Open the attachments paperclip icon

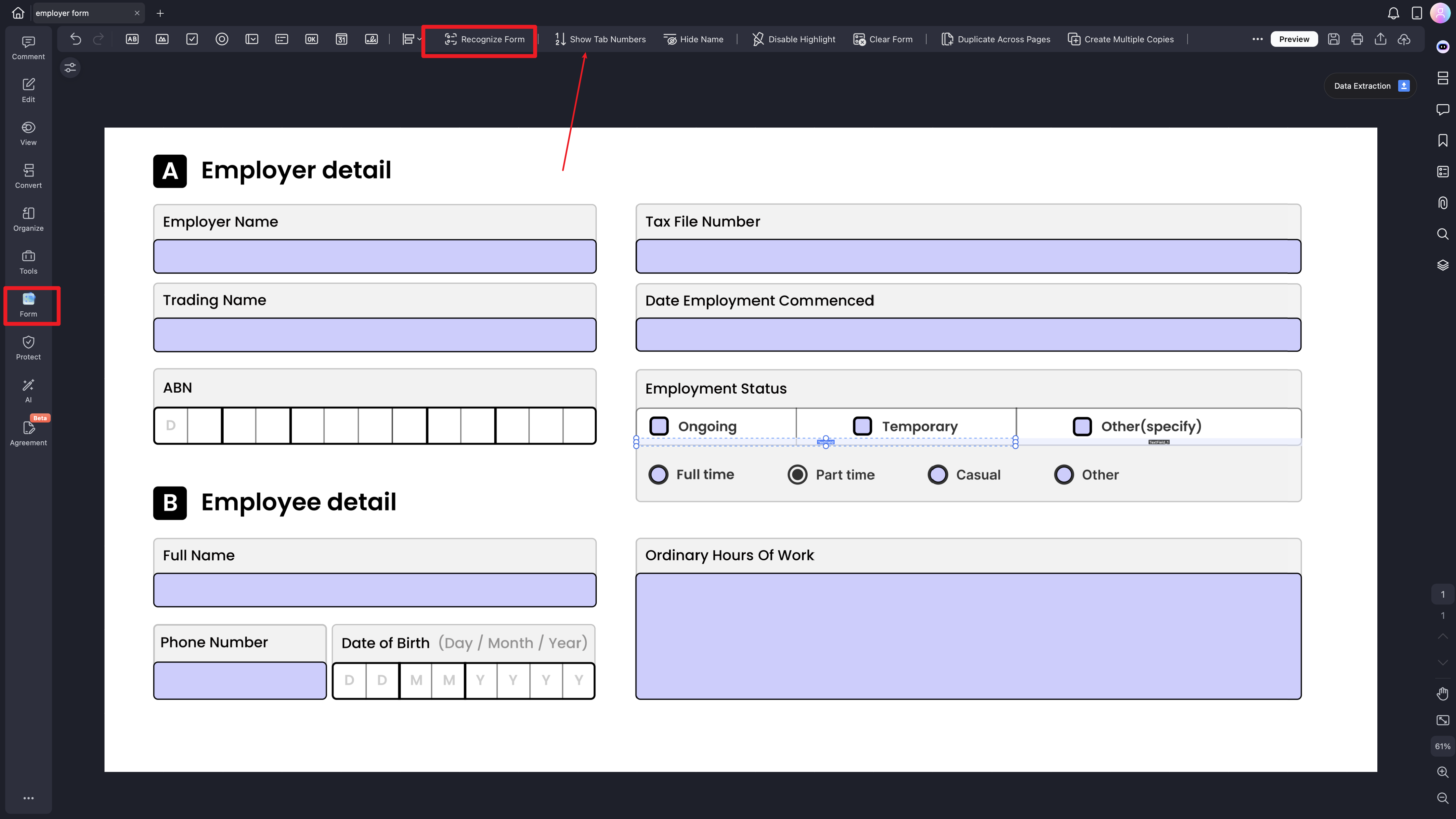[x=1443, y=202]
